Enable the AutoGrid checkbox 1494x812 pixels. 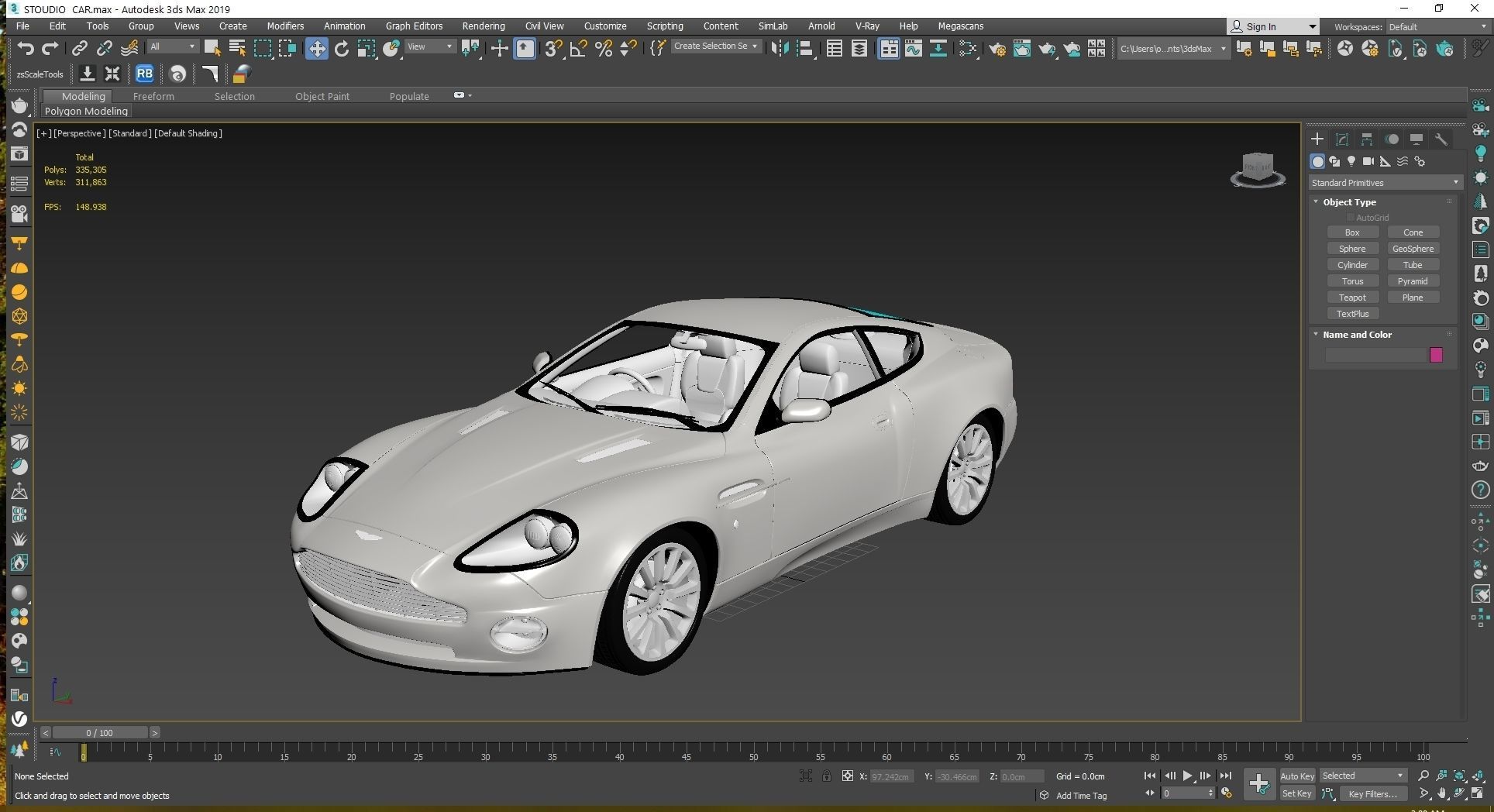point(1351,218)
